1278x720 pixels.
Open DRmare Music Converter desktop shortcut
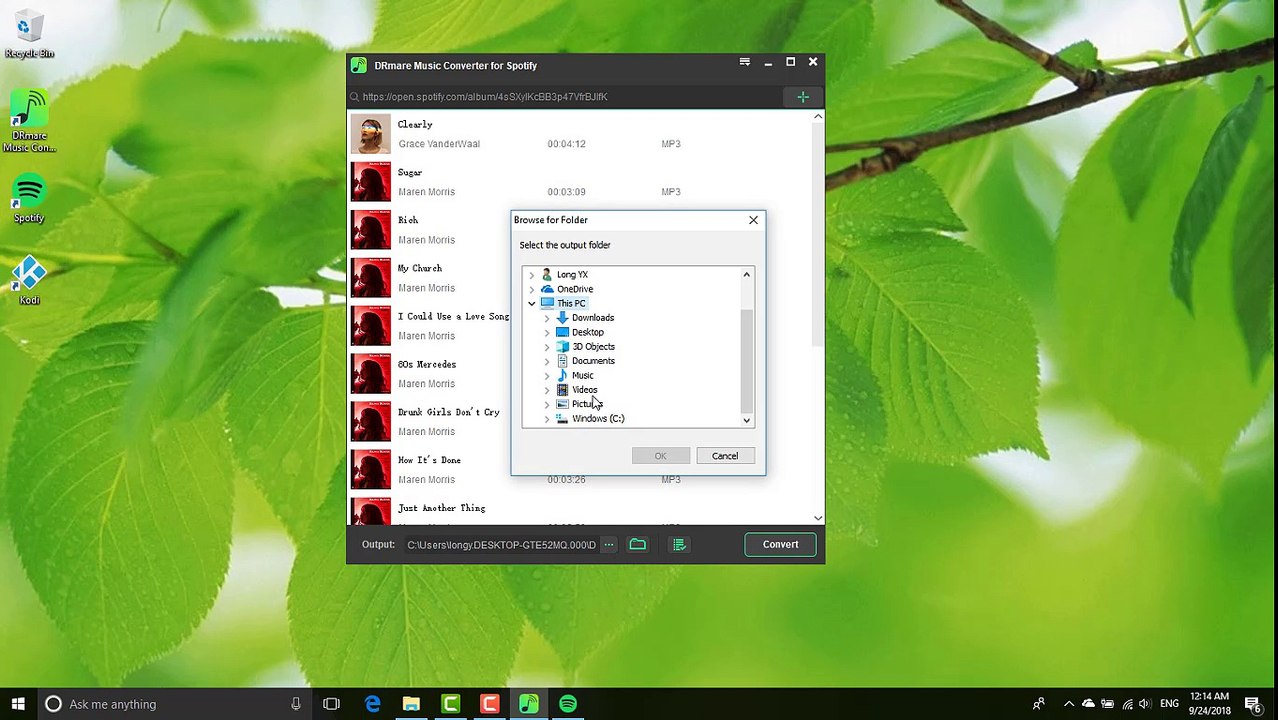[x=29, y=122]
